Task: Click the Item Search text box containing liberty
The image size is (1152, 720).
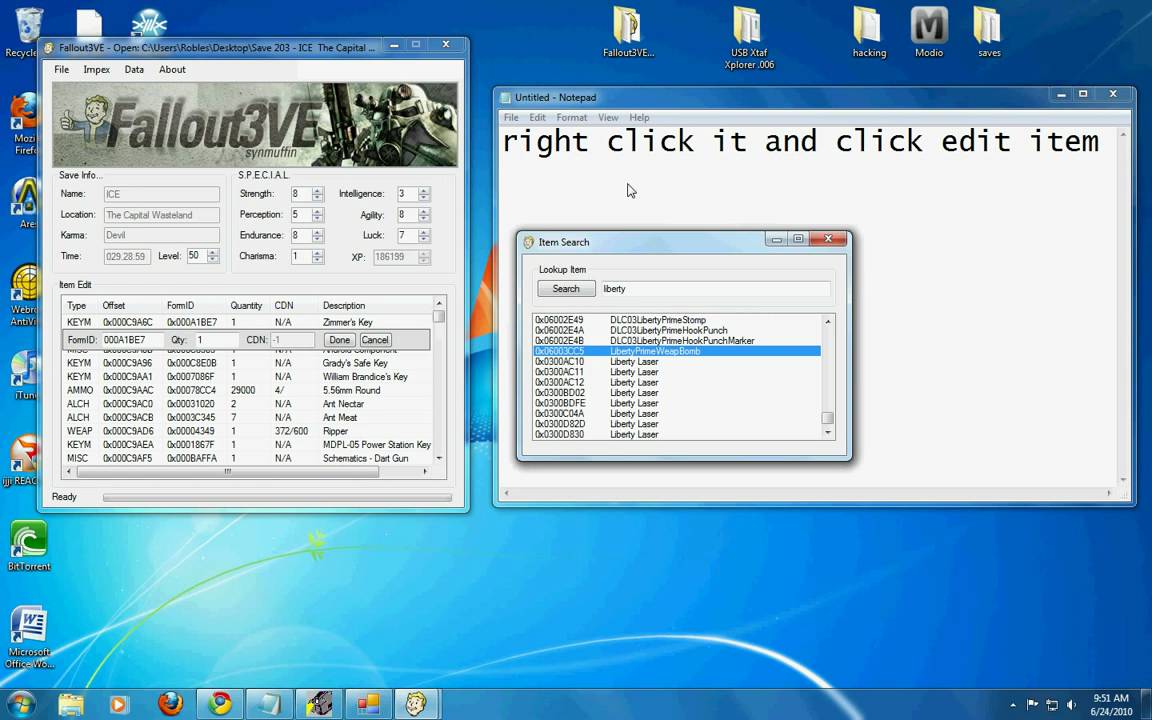Action: [716, 289]
